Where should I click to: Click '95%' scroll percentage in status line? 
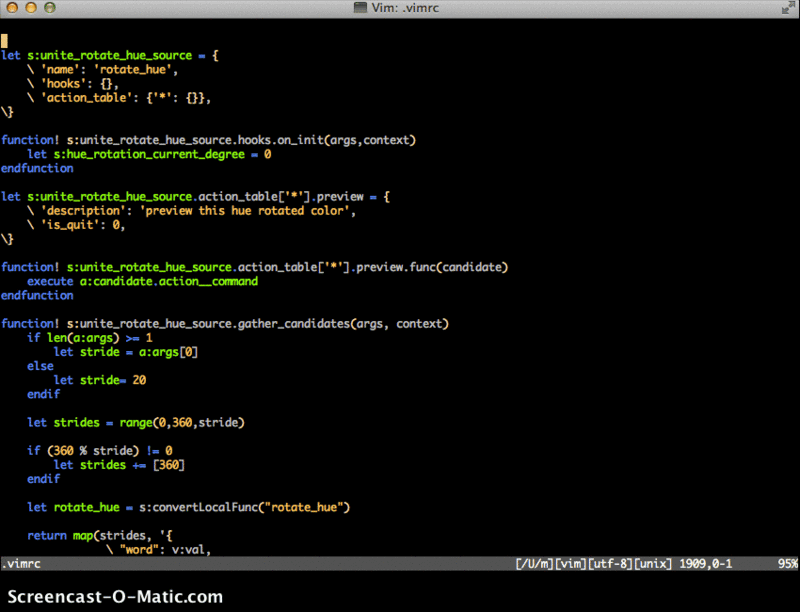[787, 564]
